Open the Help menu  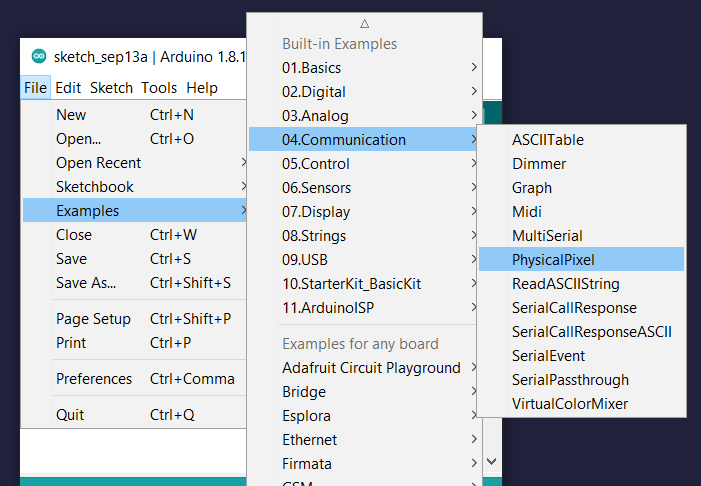[202, 88]
